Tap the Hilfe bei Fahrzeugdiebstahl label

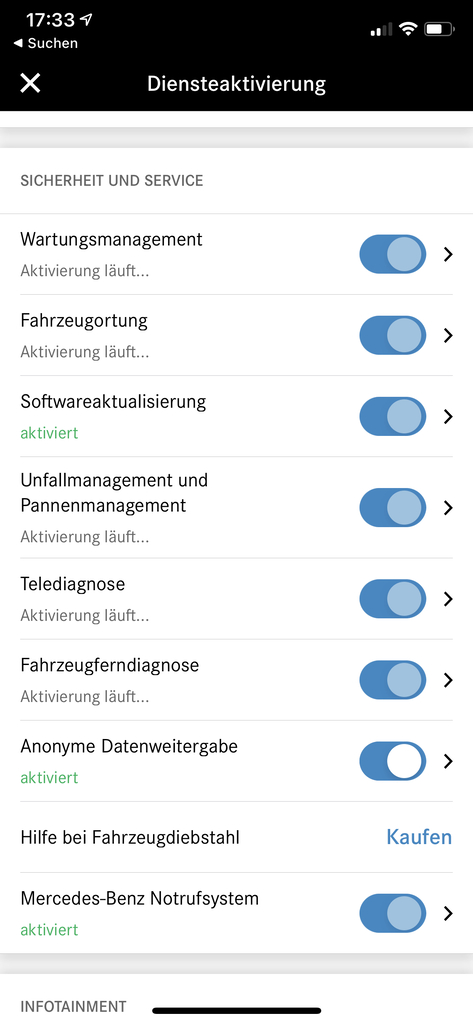pyautogui.click(x=130, y=837)
